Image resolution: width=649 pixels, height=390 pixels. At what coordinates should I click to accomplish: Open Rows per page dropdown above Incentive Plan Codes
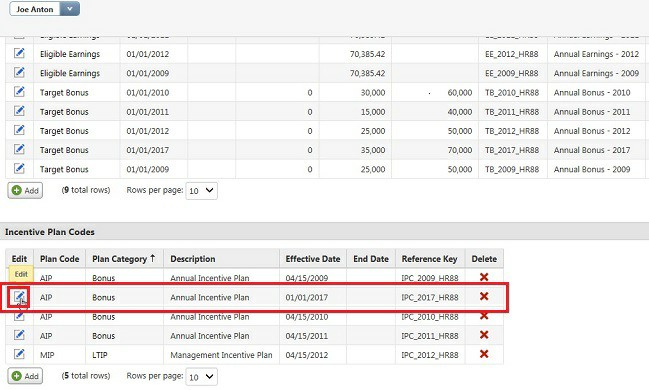coord(202,190)
